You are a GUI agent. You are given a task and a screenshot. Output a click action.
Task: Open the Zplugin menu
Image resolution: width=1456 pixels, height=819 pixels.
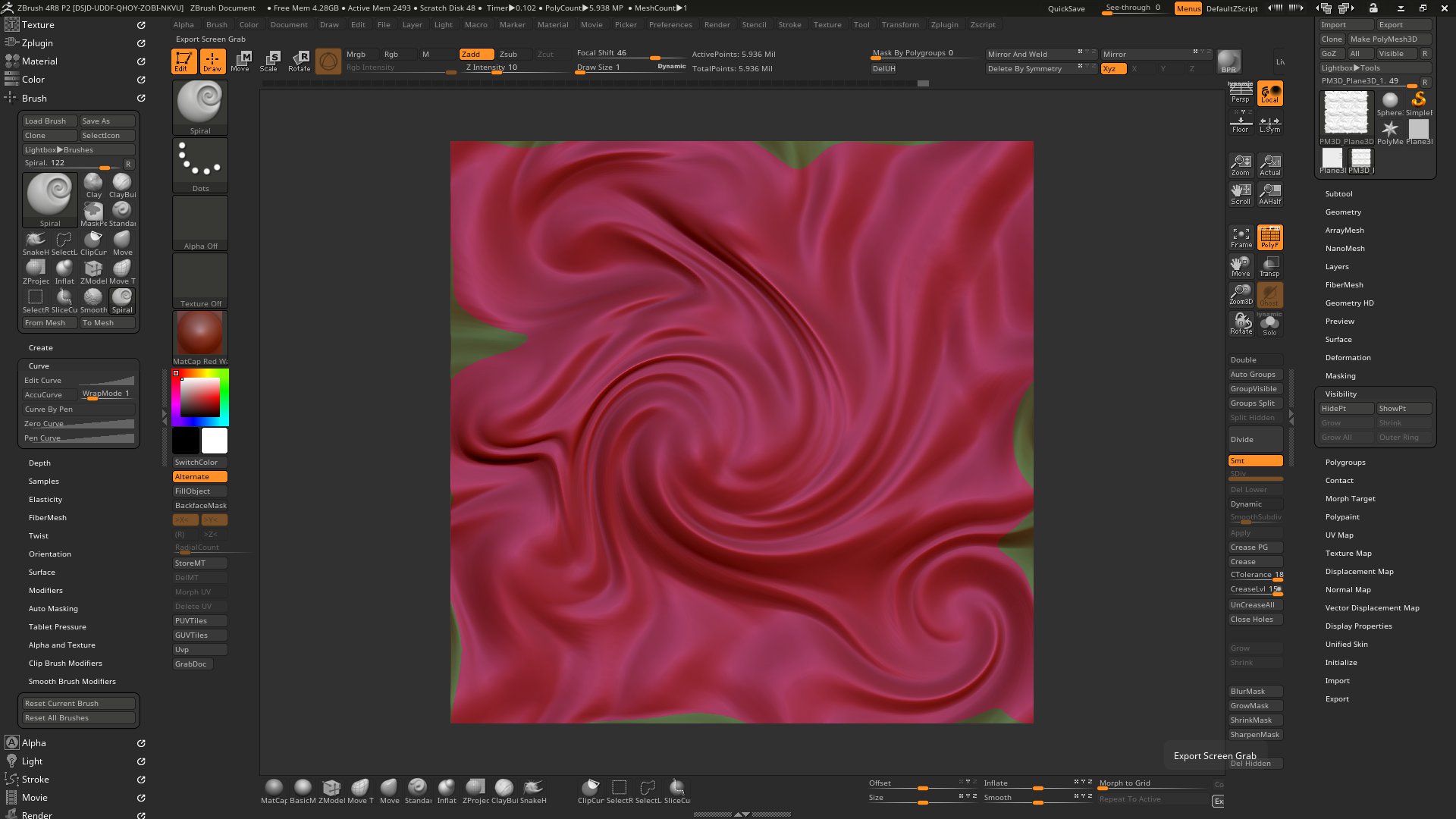coord(945,24)
